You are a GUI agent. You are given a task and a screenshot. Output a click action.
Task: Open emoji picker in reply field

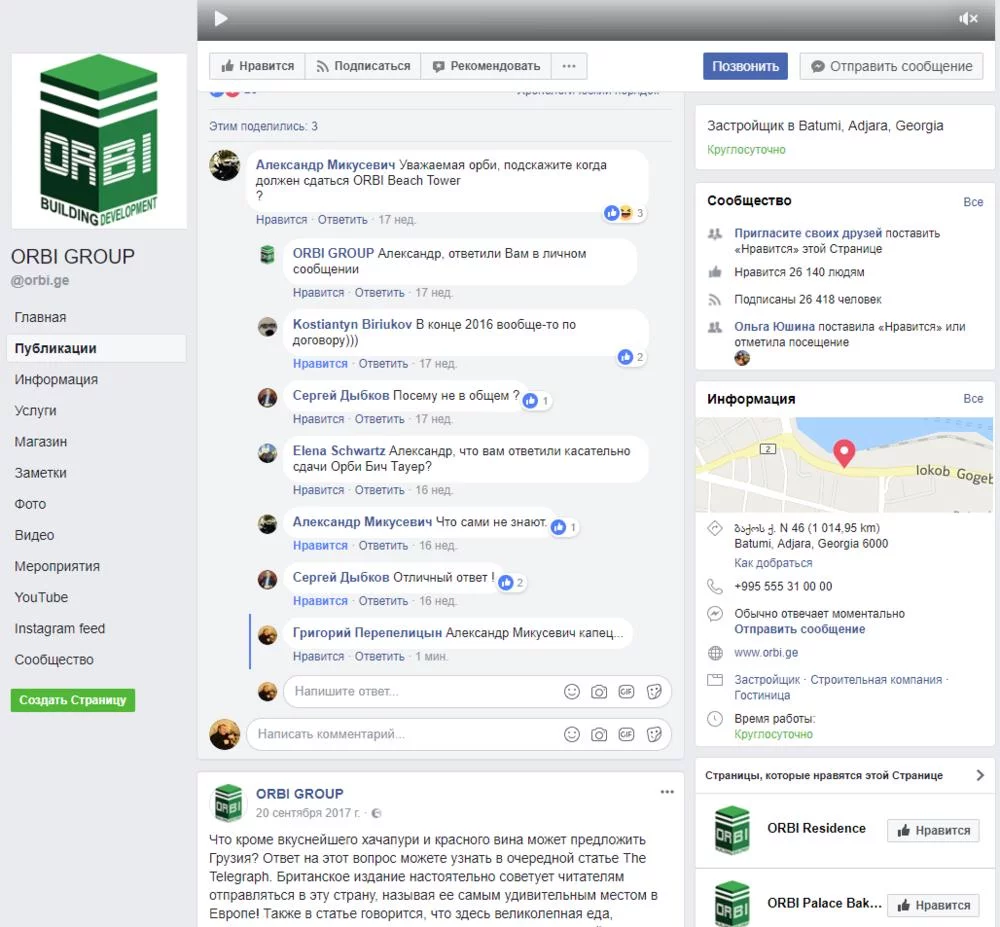(572, 692)
